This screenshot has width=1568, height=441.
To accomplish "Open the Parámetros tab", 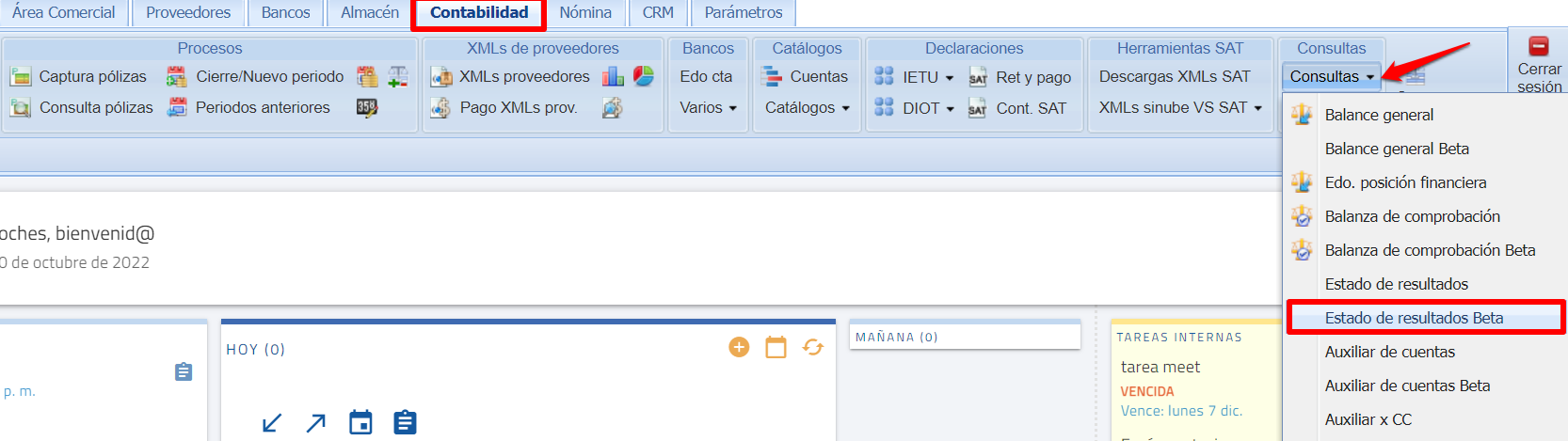I will coord(744,12).
